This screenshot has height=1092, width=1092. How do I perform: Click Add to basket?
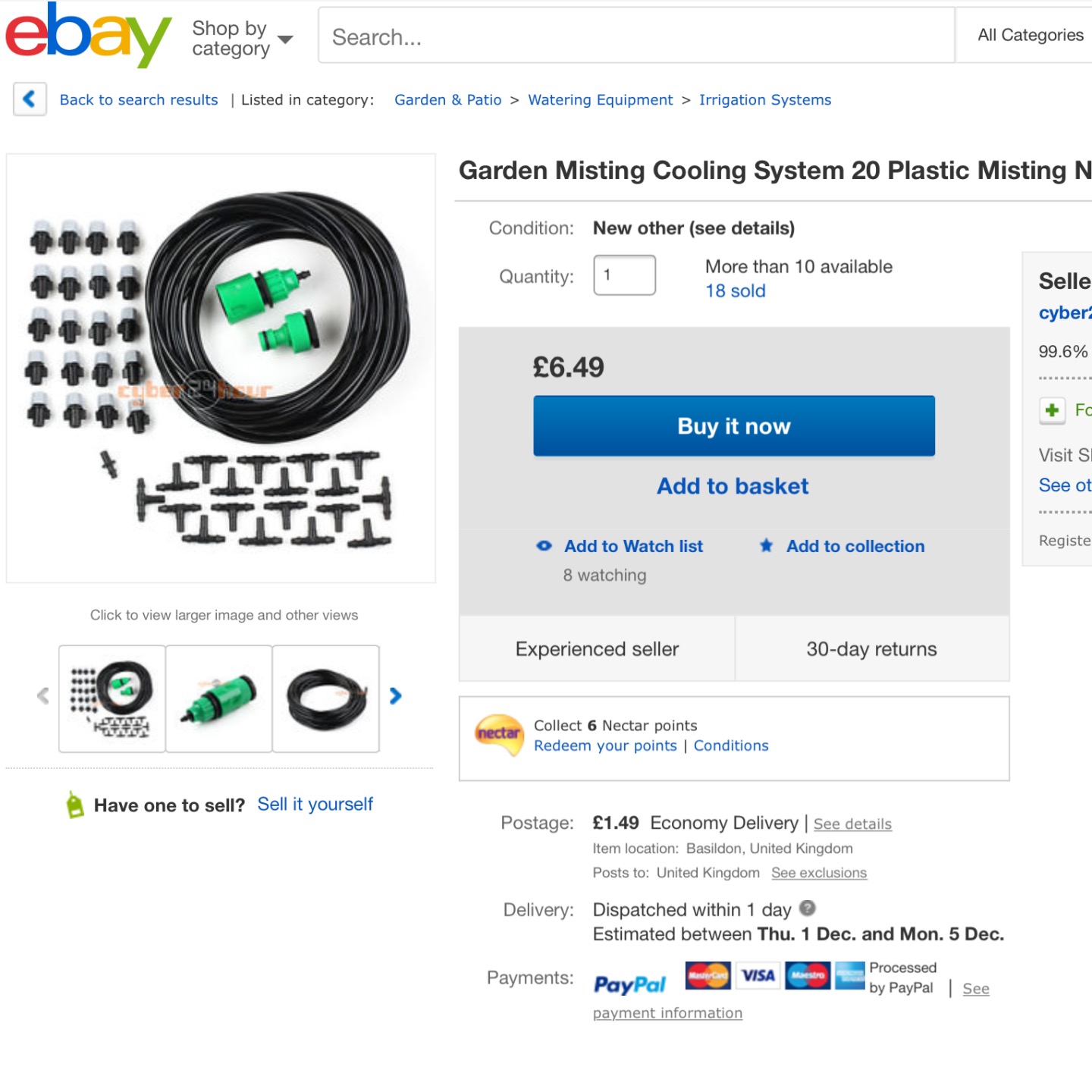coord(733,486)
